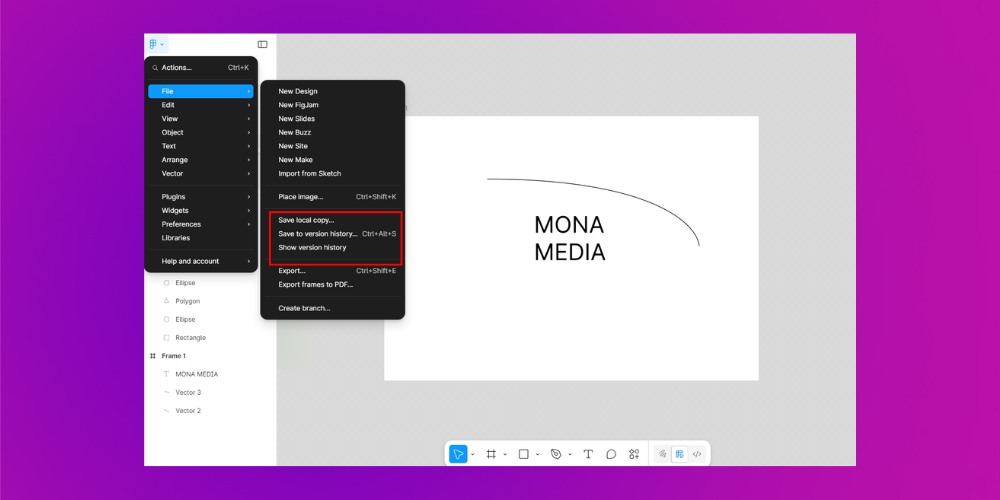Open the Arrange submenu
Screen dimensions: 1000x500
(201, 160)
